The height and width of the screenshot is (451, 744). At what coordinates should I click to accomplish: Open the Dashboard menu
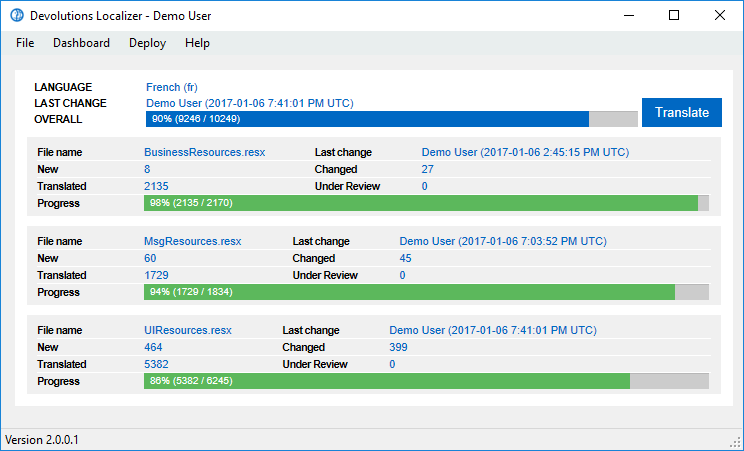click(x=81, y=43)
